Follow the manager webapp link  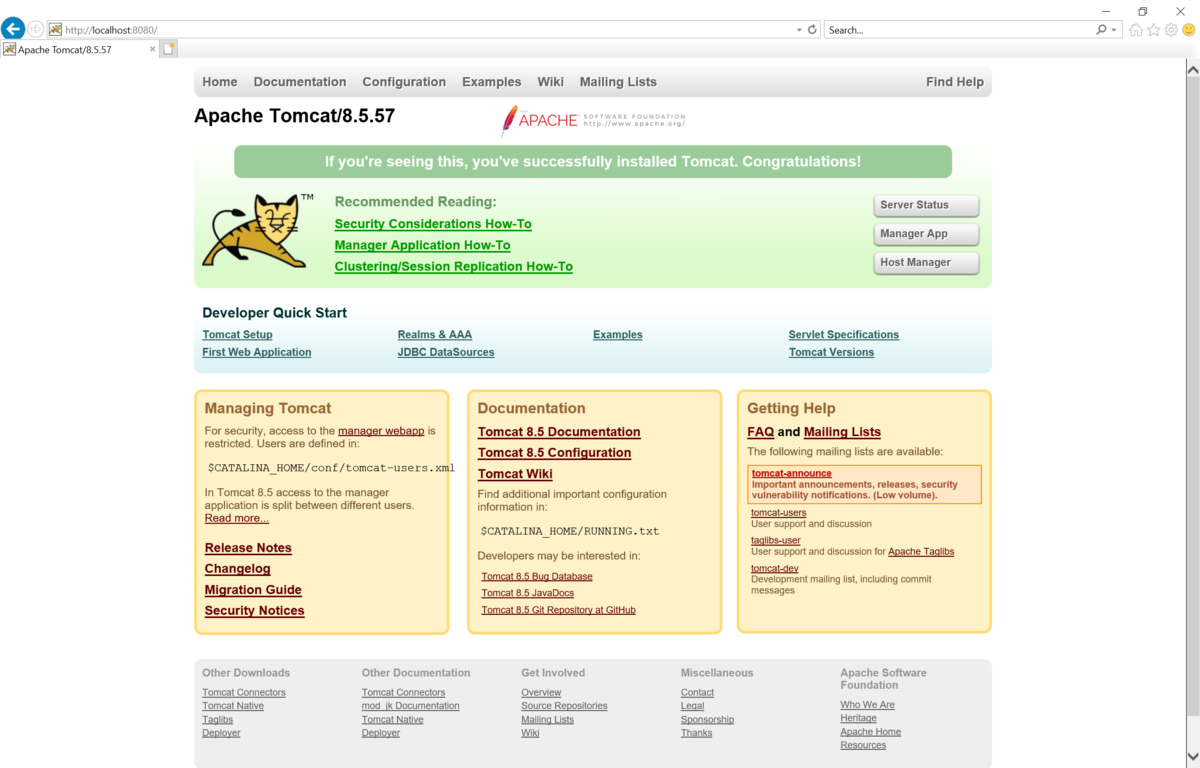[x=382, y=431]
